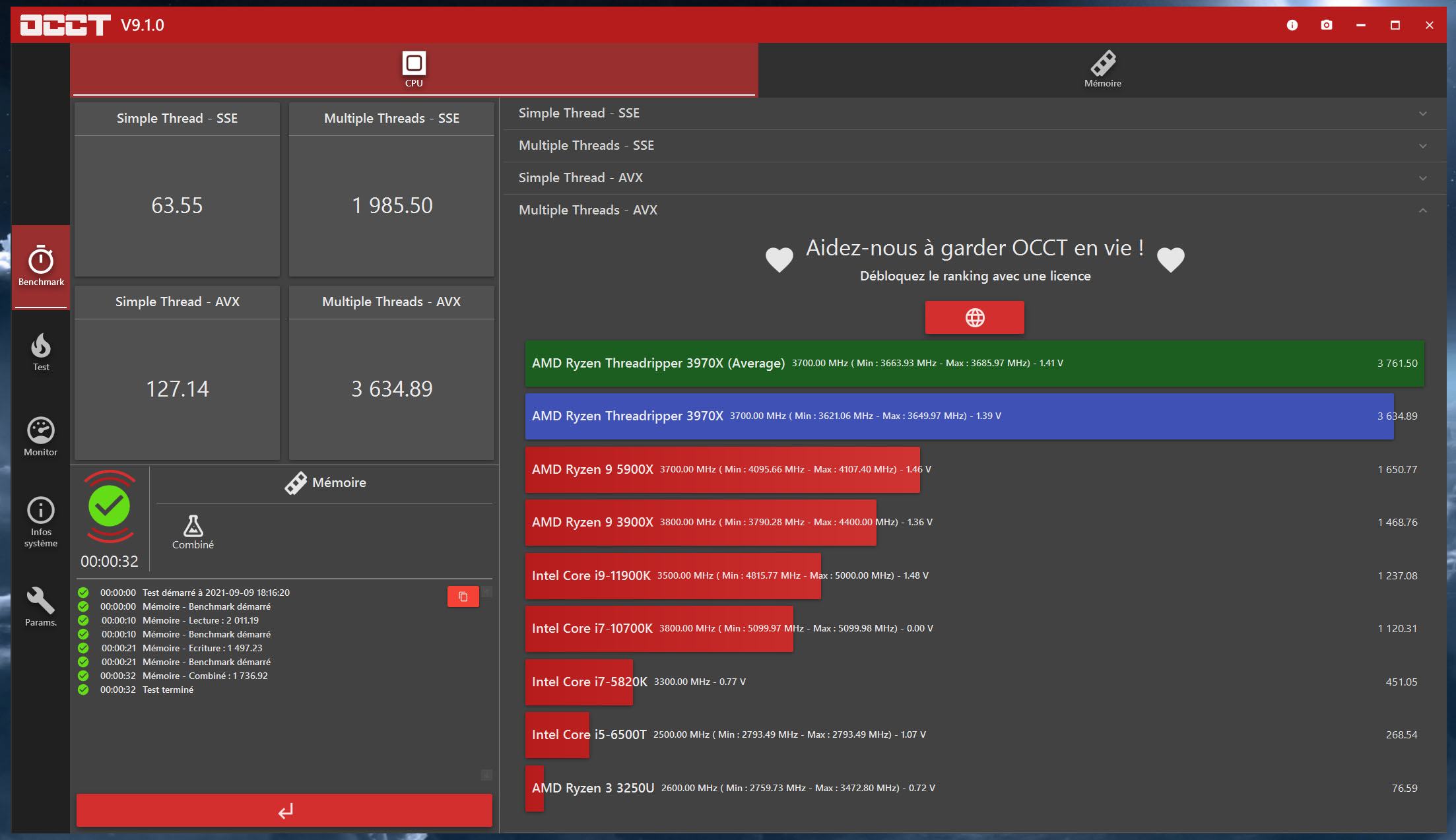Open the Benchmark section in sidebar
Screen dimensions: 1456x840
click(41, 266)
